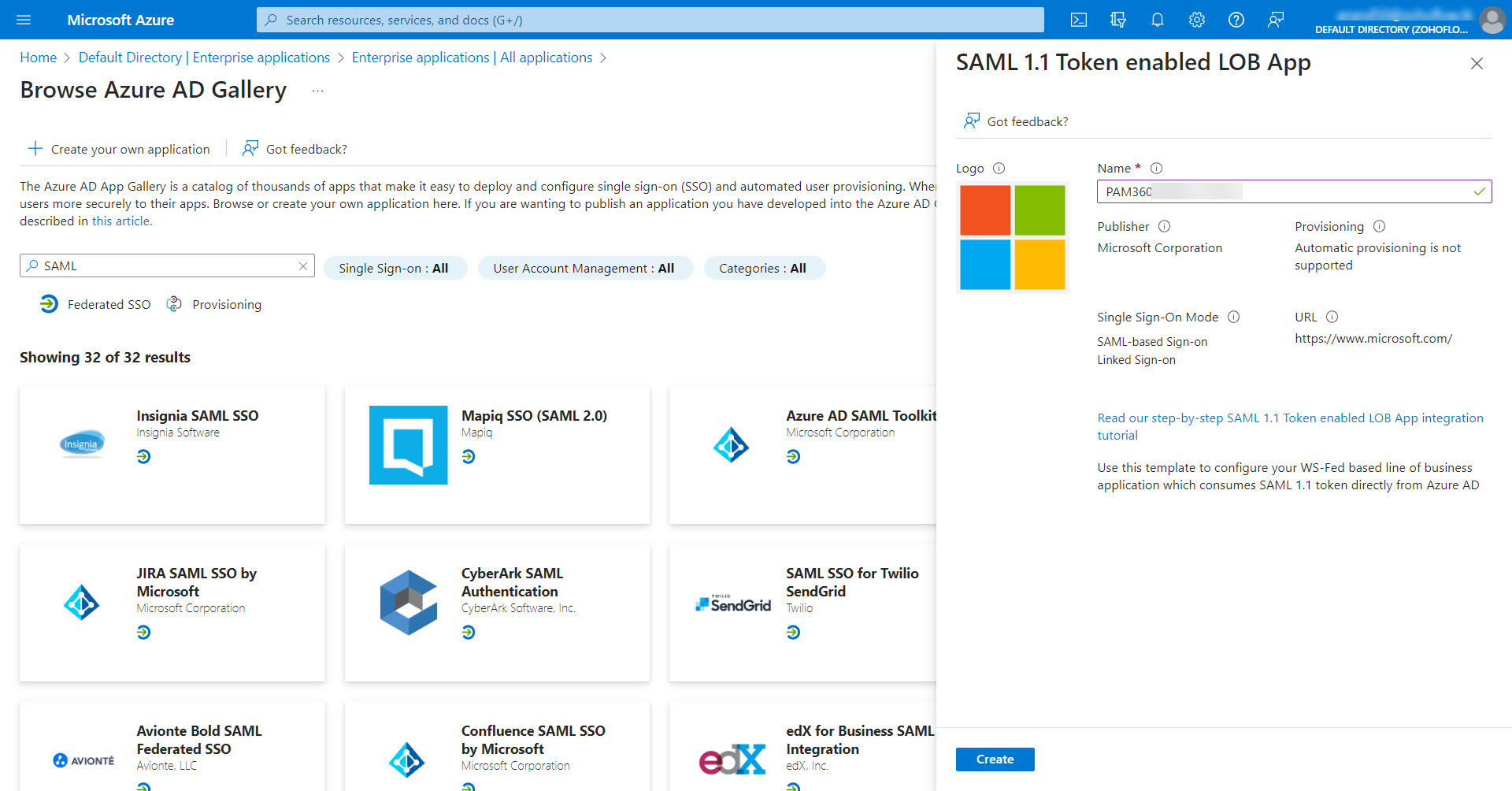This screenshot has height=791, width=1512.
Task: Open the help question mark icon
Action: [x=1236, y=20]
